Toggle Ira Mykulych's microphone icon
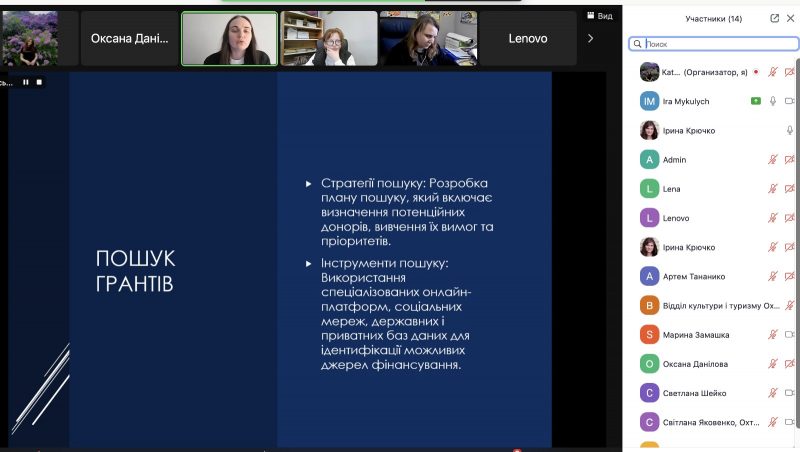Screen dimensions: 800x452 click(x=773, y=101)
